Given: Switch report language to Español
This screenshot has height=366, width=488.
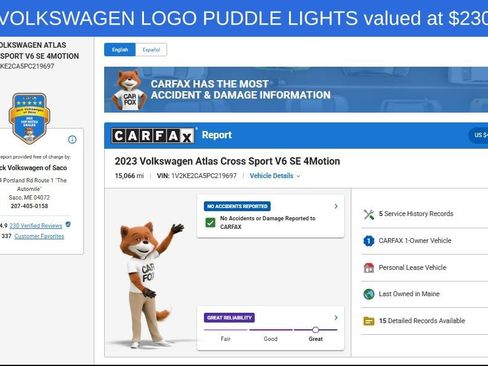Looking at the screenshot, I should (x=151, y=50).
